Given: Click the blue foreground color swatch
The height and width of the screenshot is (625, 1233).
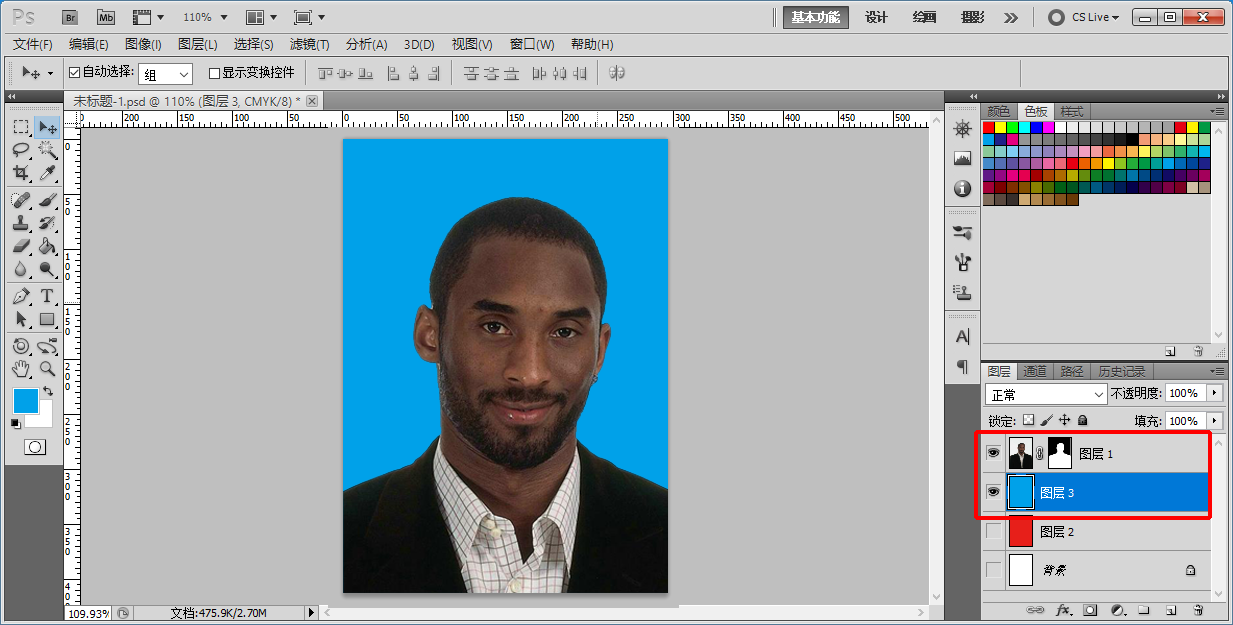Looking at the screenshot, I should click(25, 401).
